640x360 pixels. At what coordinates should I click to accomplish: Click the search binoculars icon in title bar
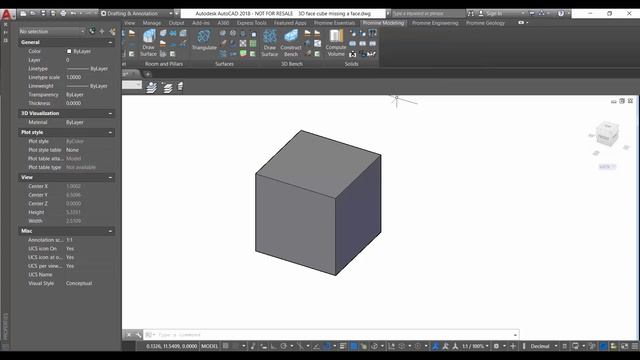tap(471, 13)
